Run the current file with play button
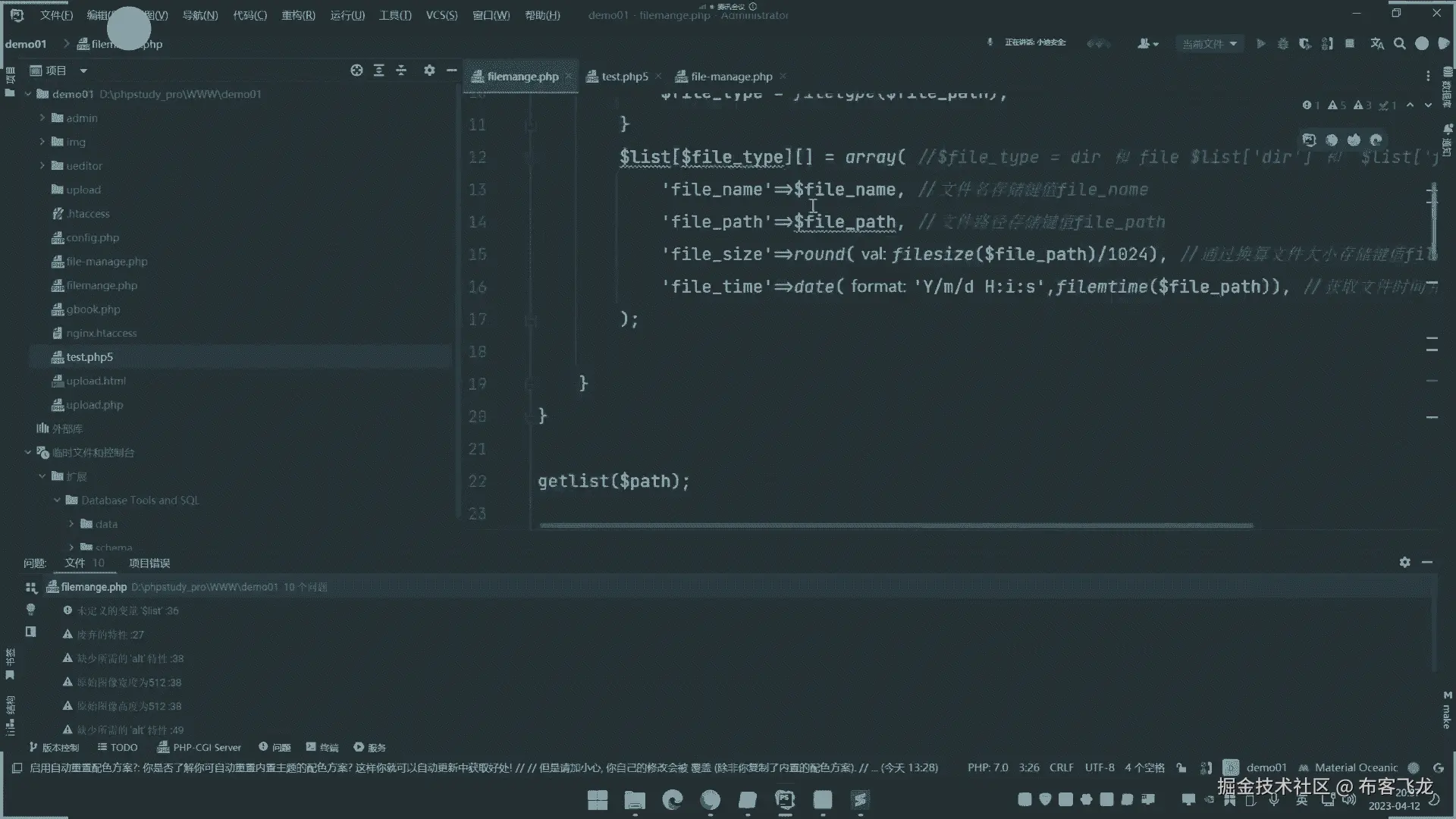 coord(1260,44)
